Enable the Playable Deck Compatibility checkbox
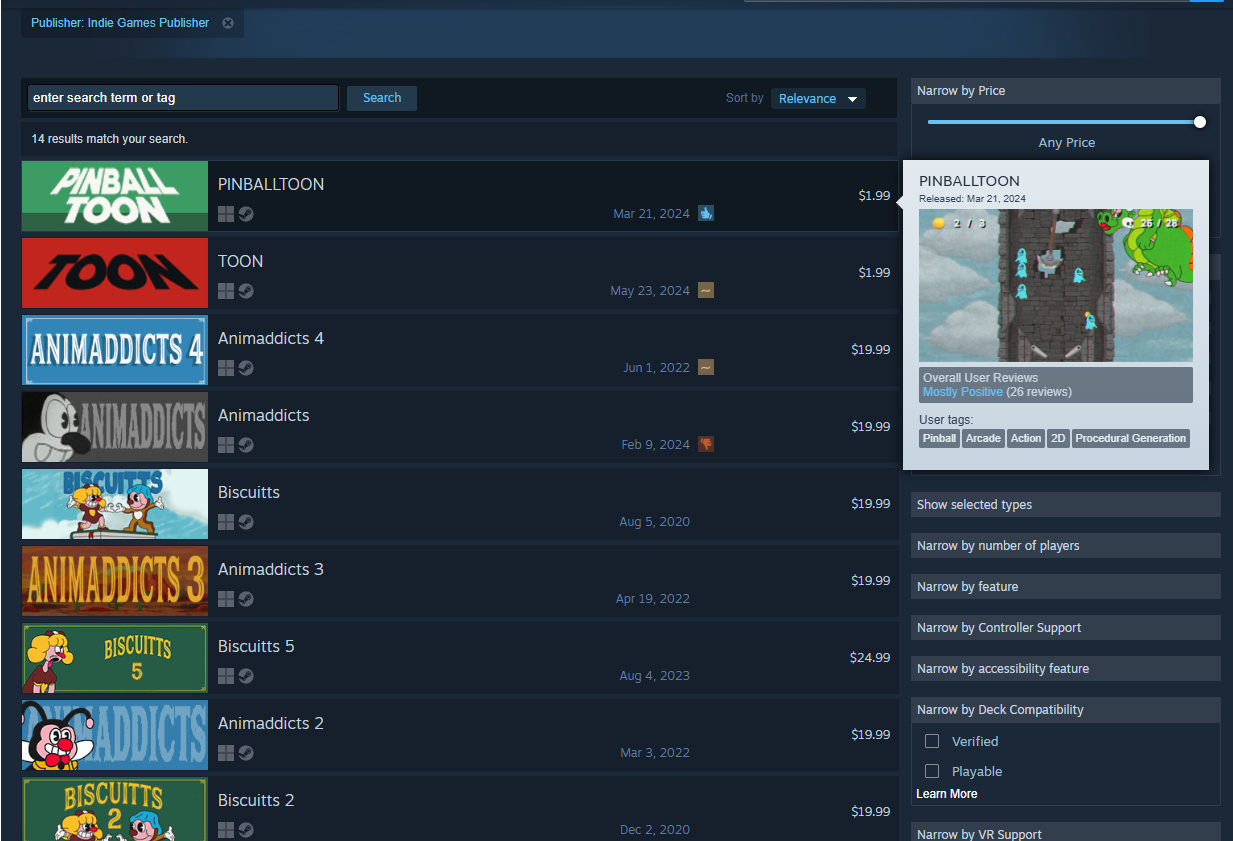1233x841 pixels. 932,771
